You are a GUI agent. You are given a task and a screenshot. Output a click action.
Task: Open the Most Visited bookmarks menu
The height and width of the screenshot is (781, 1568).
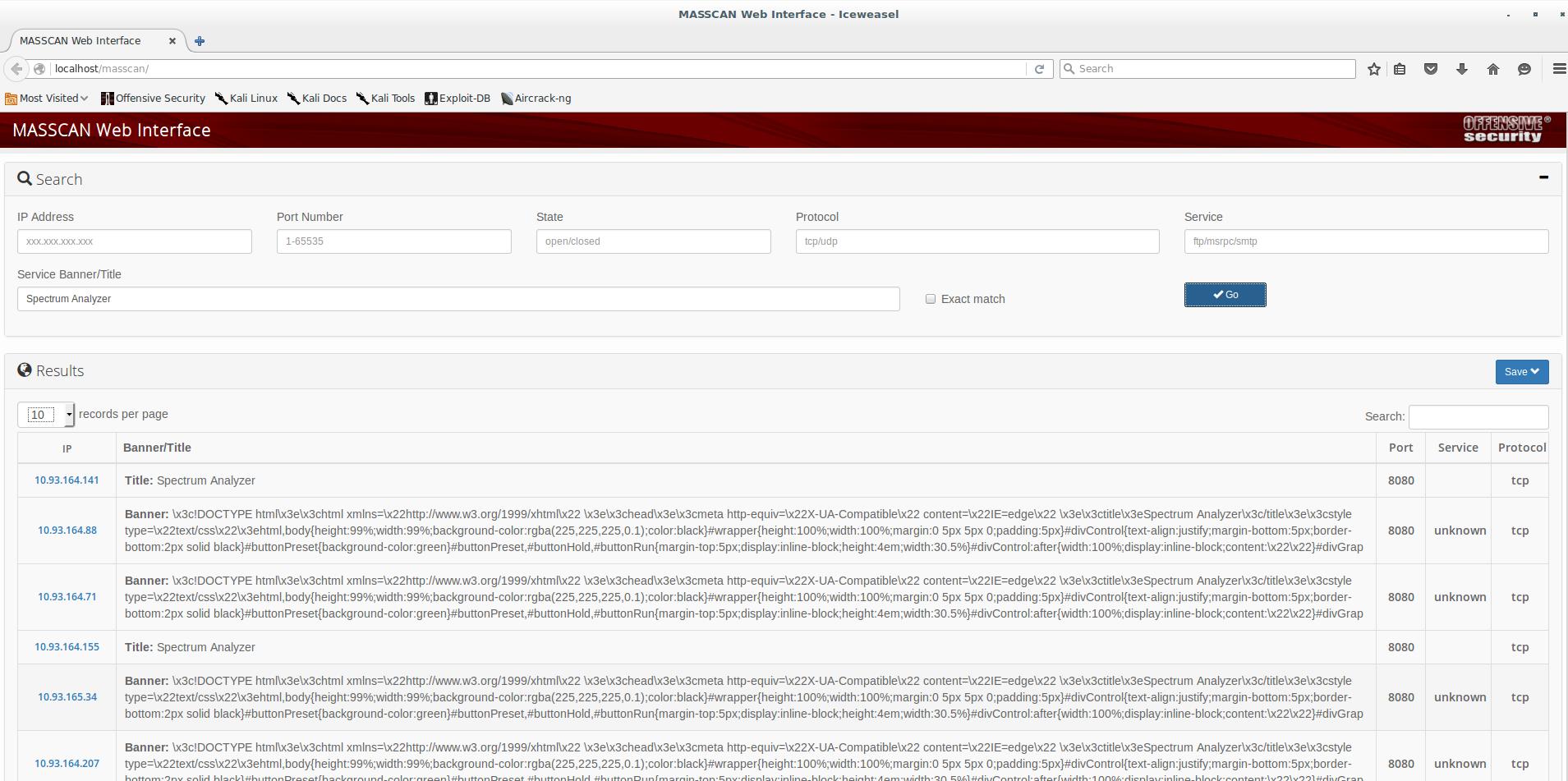tap(47, 99)
